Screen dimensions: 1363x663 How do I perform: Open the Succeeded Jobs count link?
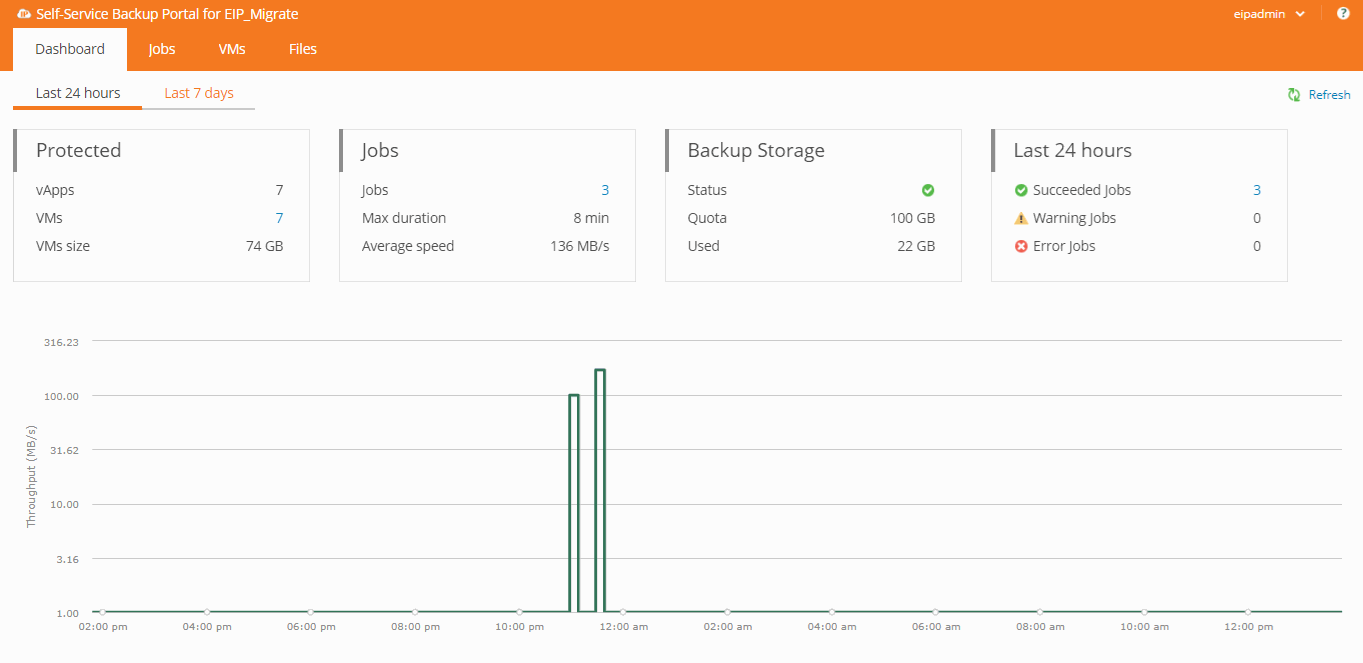[1257, 190]
